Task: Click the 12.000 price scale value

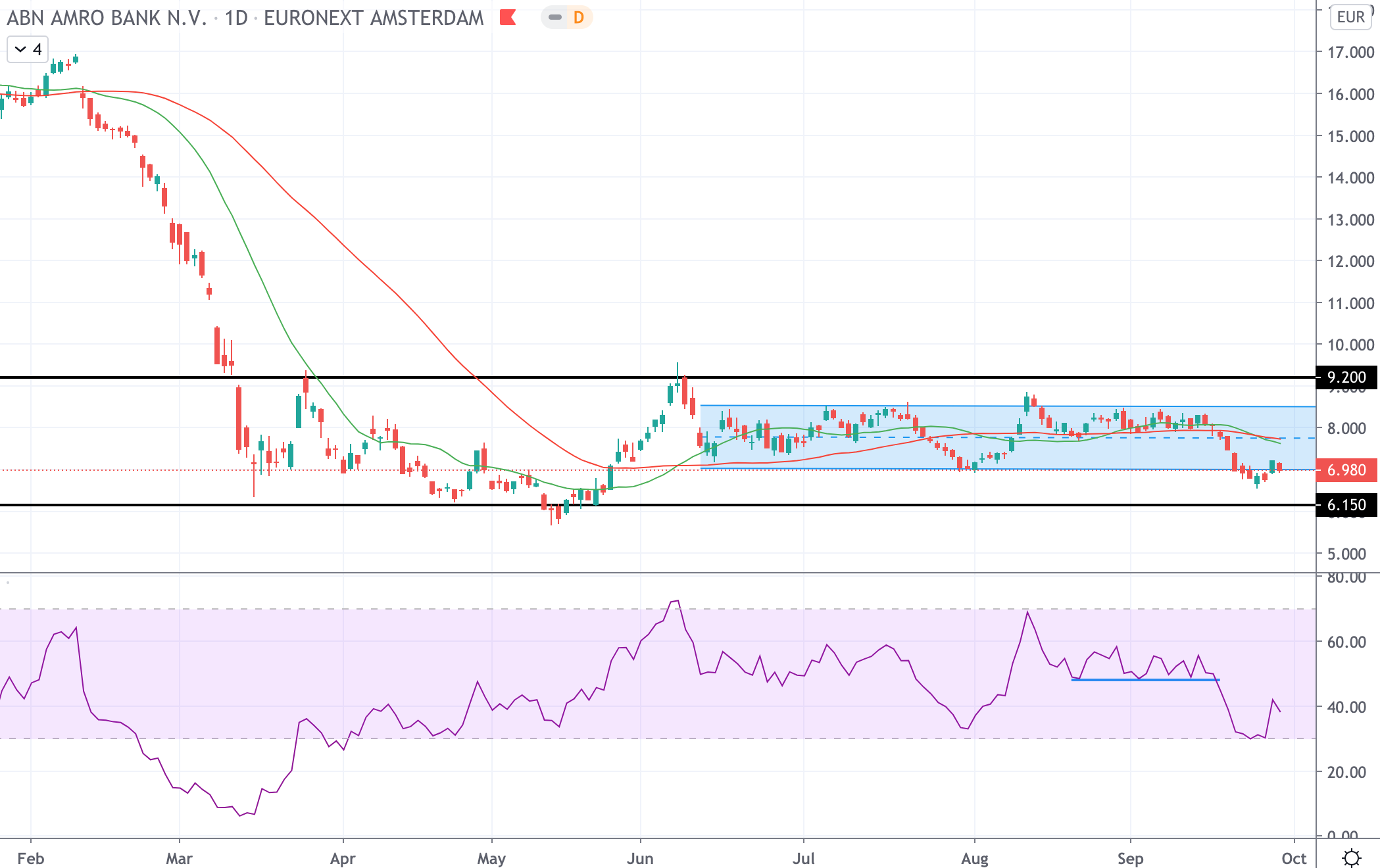Action: click(x=1350, y=261)
